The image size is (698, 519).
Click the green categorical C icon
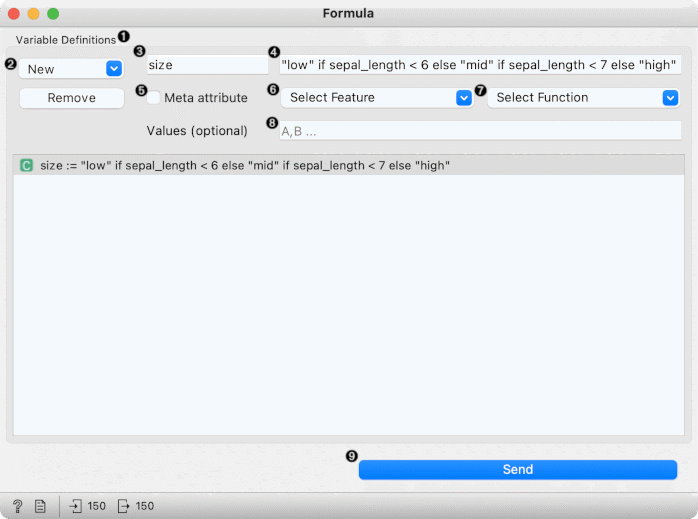click(x=27, y=165)
